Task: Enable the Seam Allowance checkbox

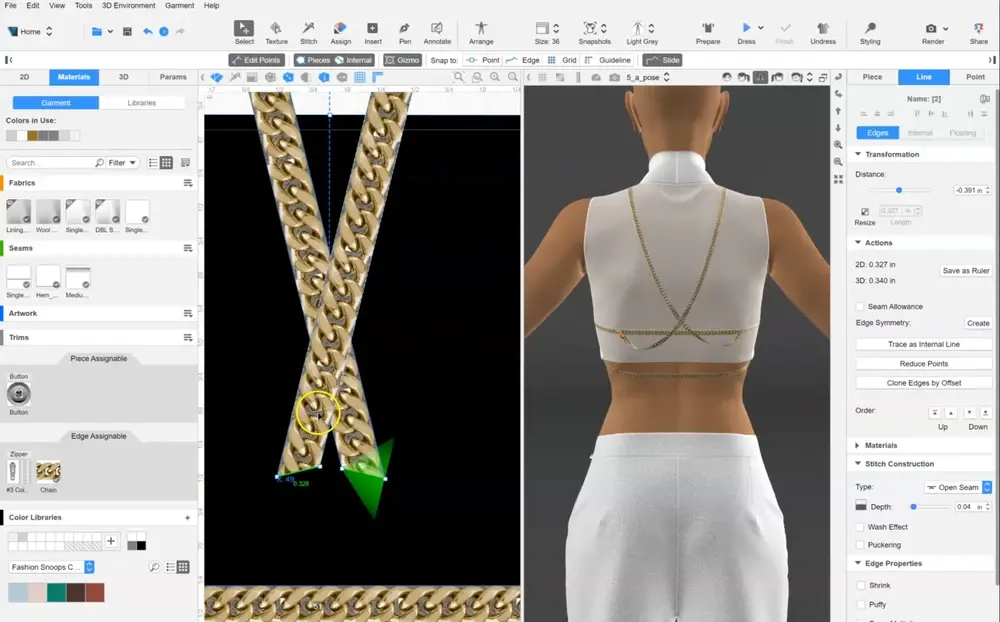Action: [x=859, y=306]
